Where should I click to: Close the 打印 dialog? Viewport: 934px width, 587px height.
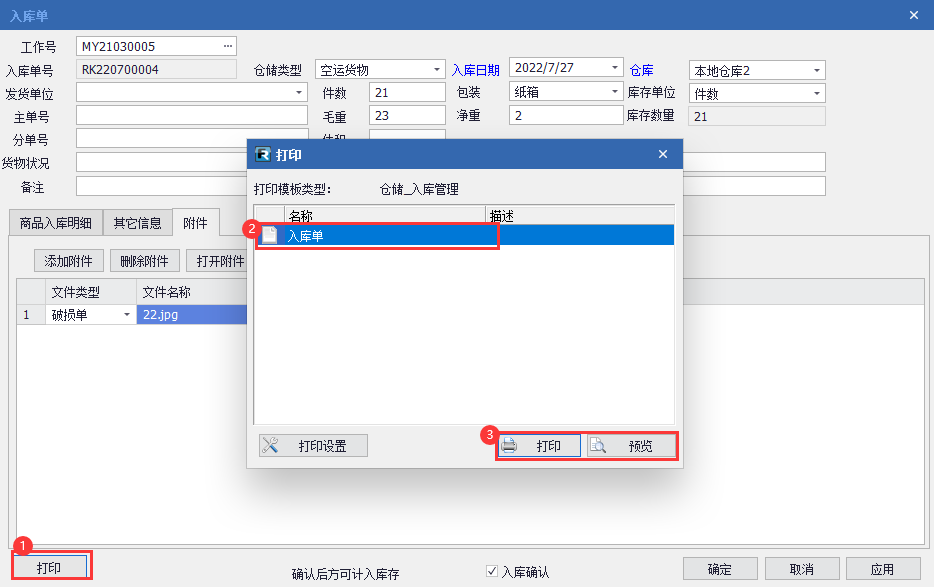coord(662,154)
